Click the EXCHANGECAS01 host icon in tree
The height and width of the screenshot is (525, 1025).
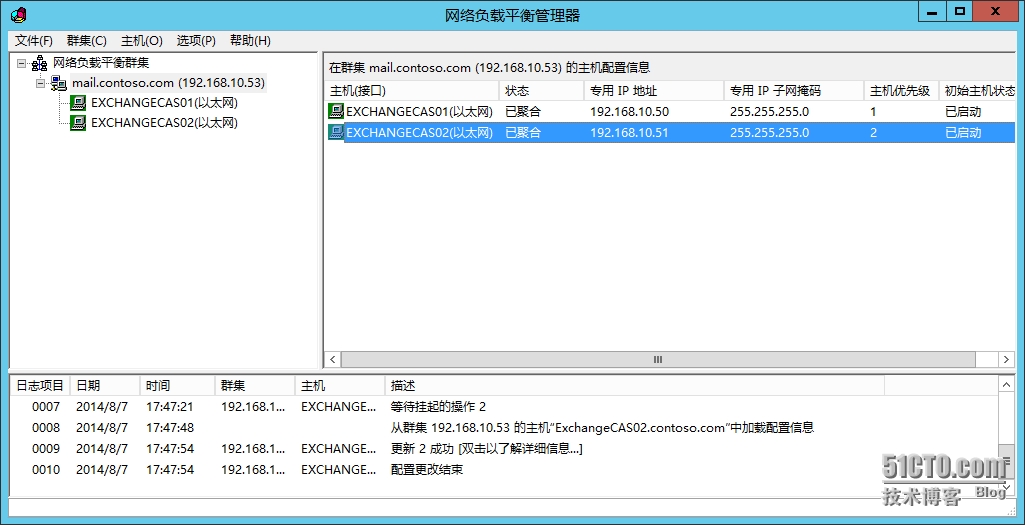pos(78,103)
